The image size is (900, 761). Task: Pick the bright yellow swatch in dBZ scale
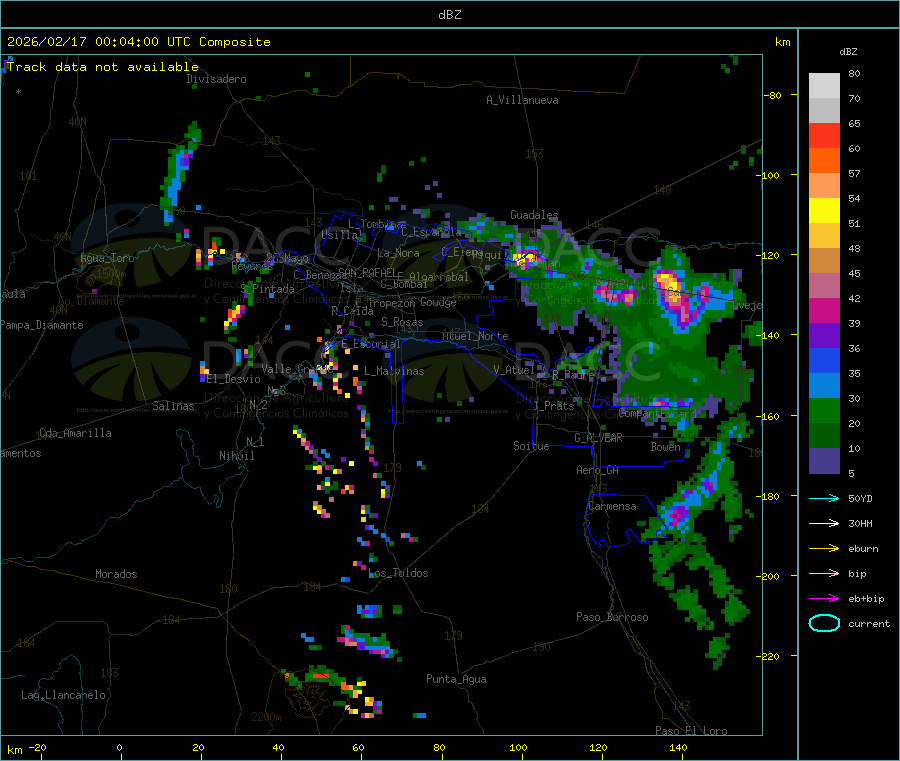tap(824, 211)
